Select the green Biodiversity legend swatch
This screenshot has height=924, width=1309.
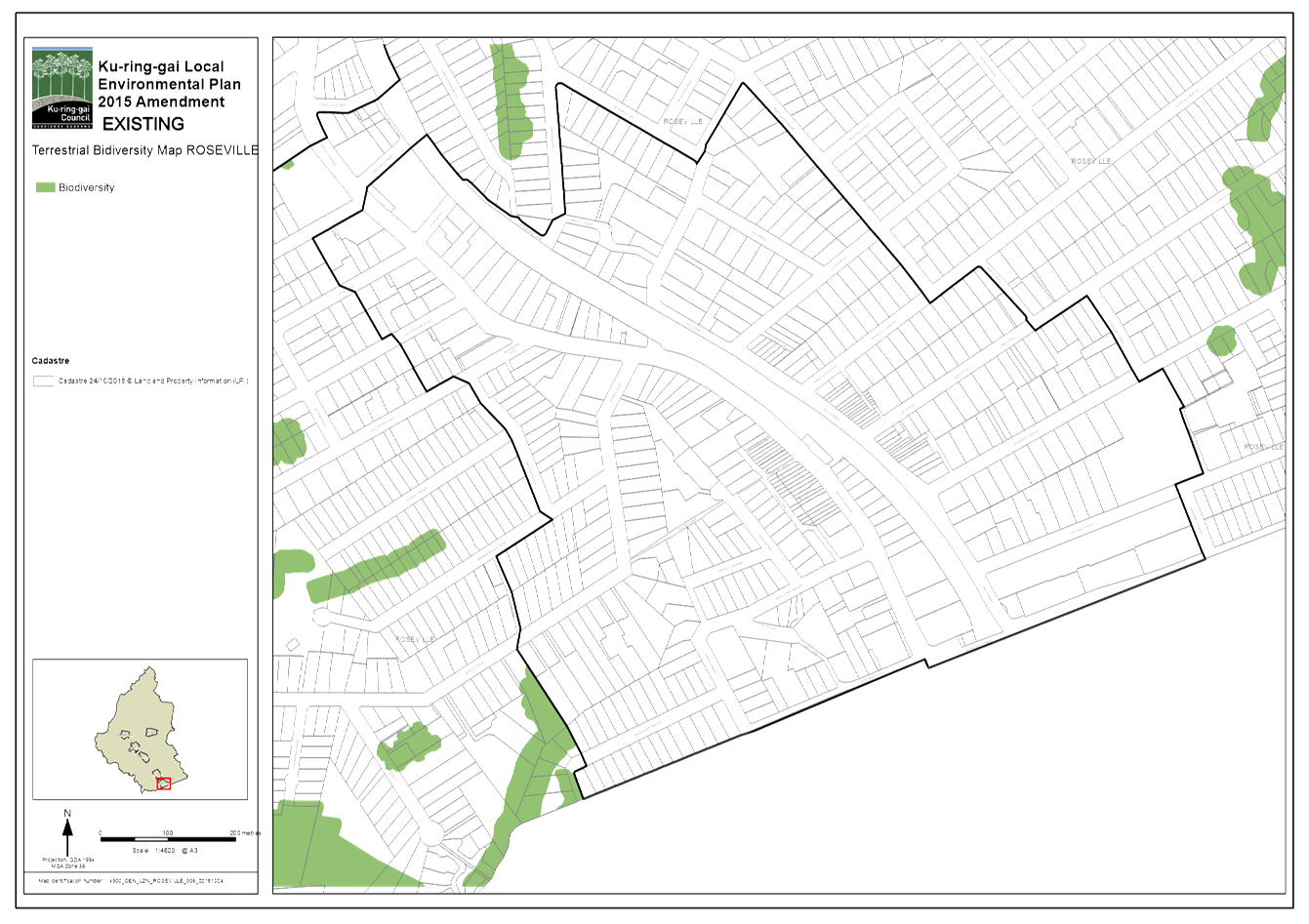(x=45, y=187)
